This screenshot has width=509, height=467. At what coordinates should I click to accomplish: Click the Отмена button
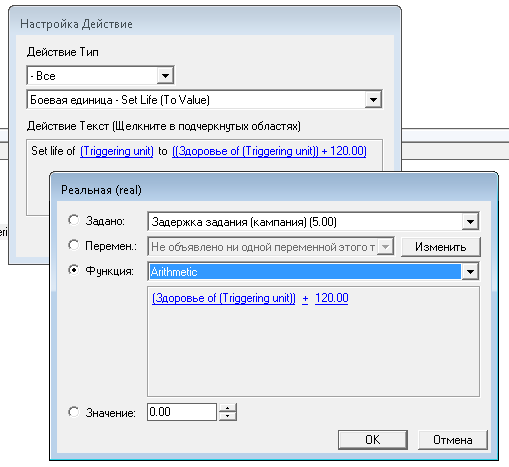[x=453, y=440]
